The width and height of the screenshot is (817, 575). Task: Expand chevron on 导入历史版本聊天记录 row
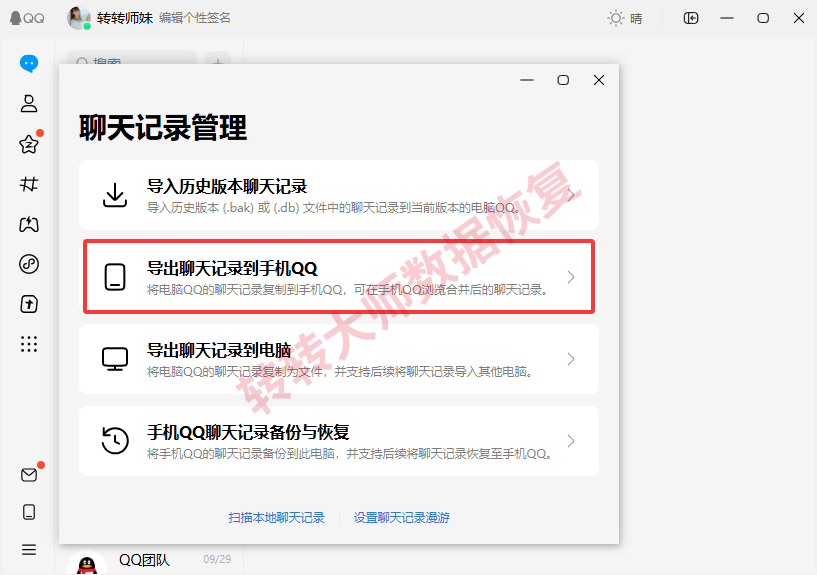click(x=571, y=195)
